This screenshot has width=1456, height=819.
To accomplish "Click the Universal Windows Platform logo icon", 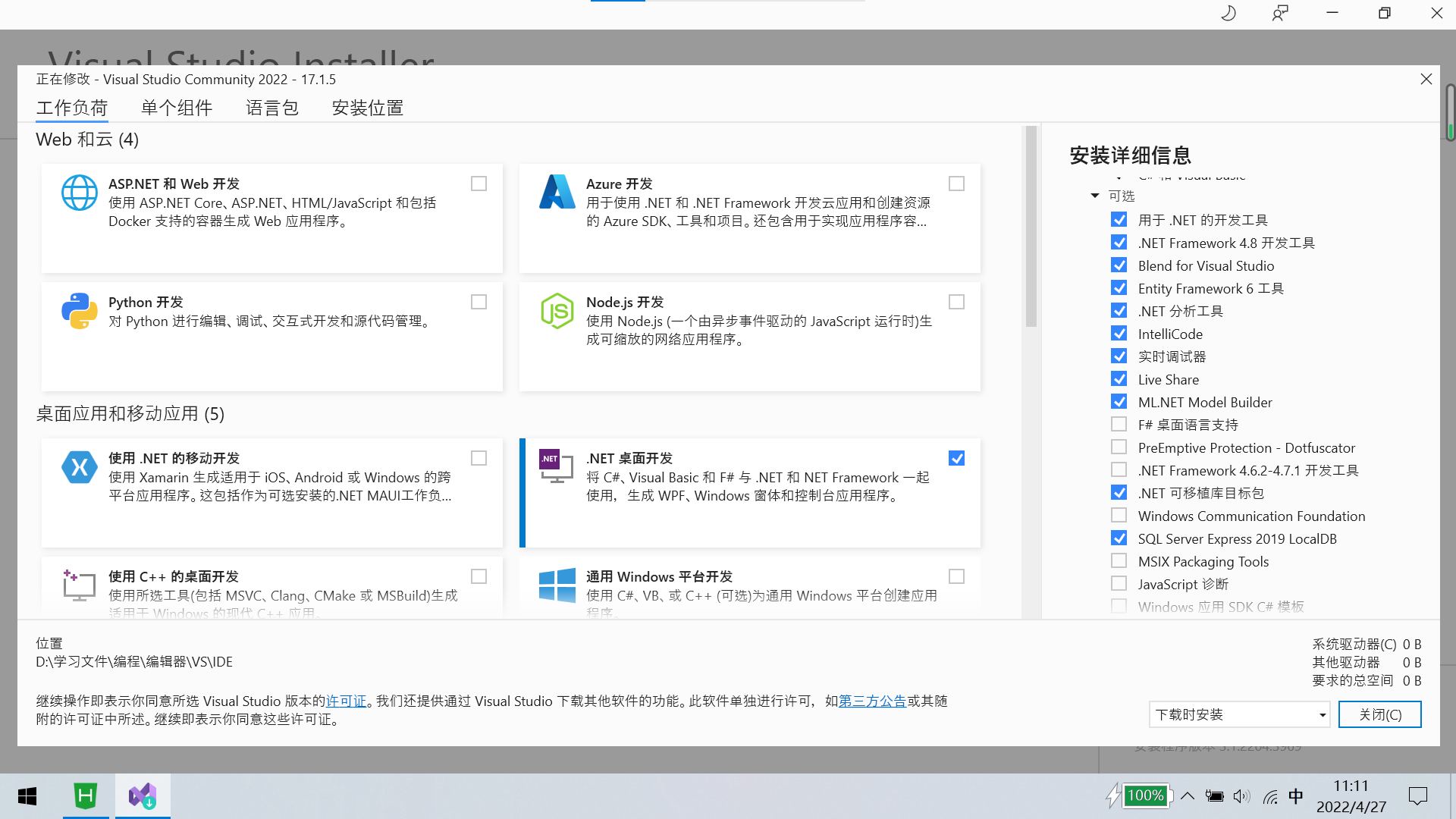I will (x=557, y=585).
